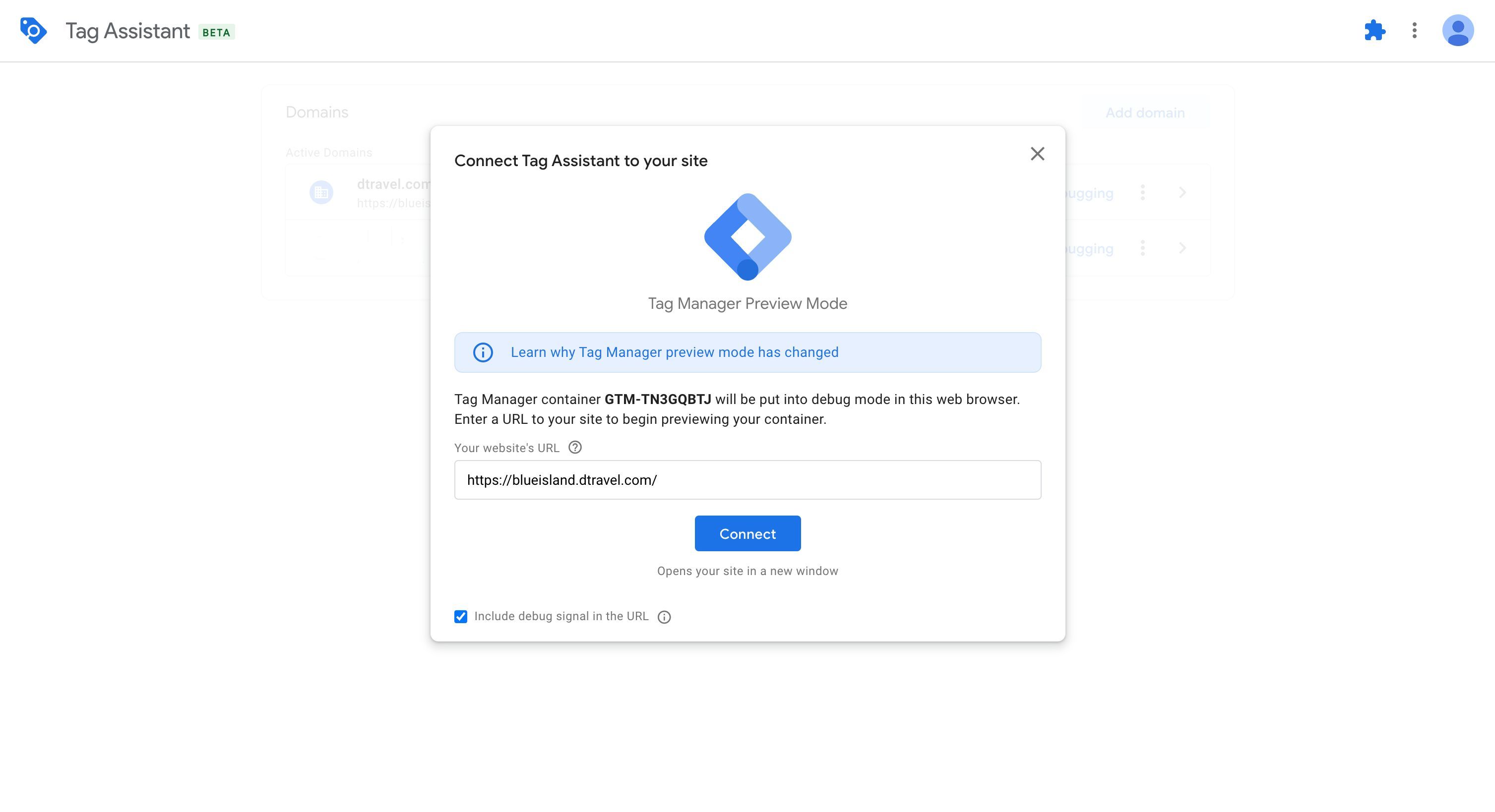Click the Tag Assistant logo icon

pos(33,30)
